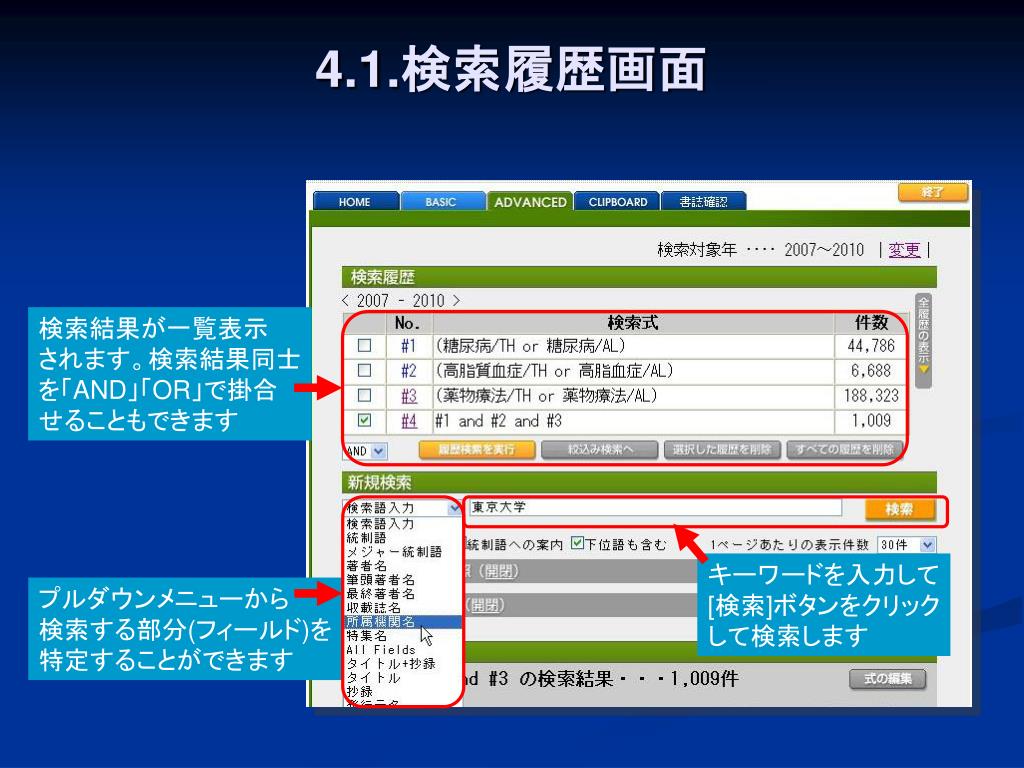1024x768 pixels.
Task: Click the 薬物療法/TH search expression row
Action: coord(547,395)
